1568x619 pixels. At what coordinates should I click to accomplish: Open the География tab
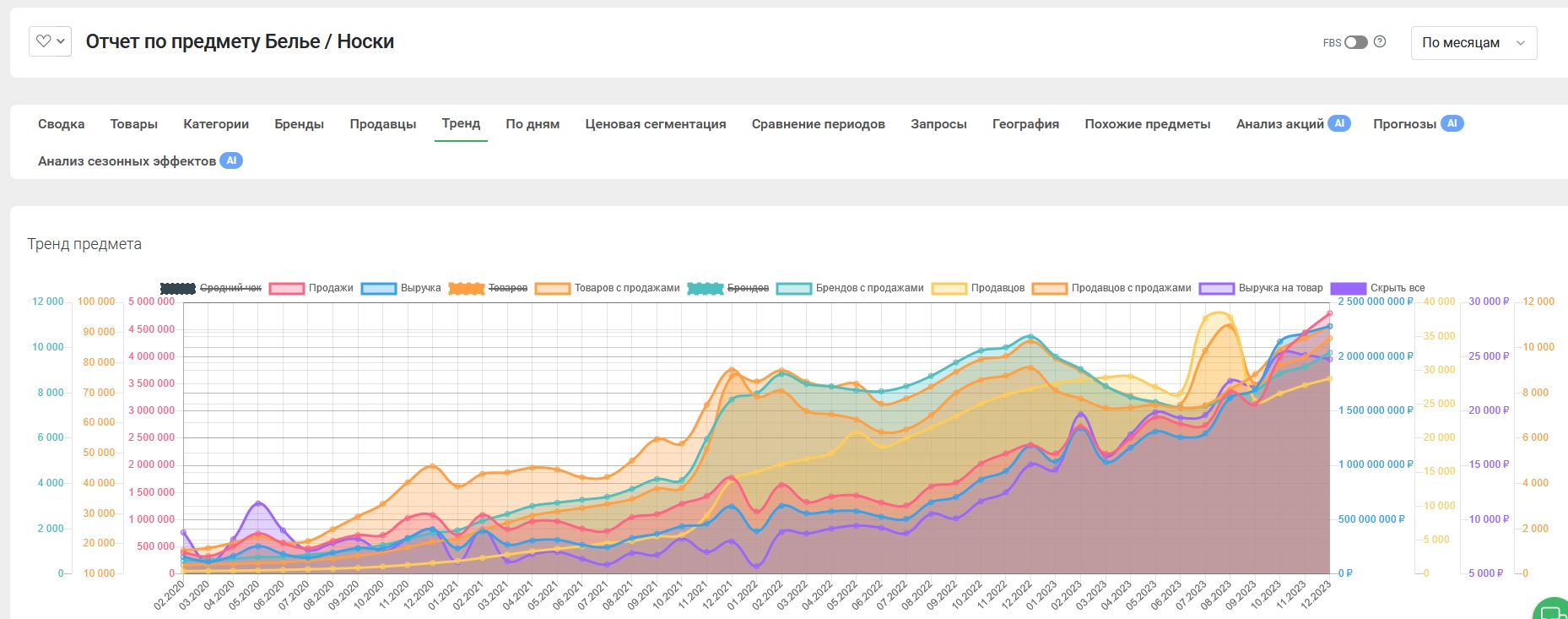pos(1025,124)
